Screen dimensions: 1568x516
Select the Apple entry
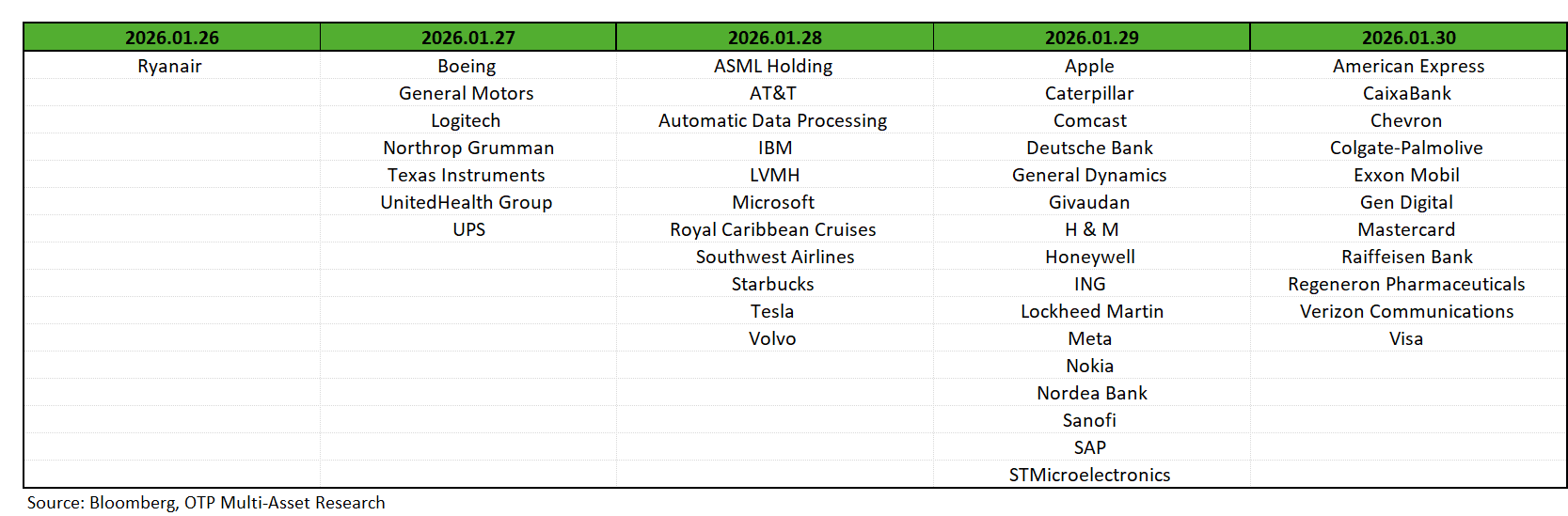(x=1089, y=66)
